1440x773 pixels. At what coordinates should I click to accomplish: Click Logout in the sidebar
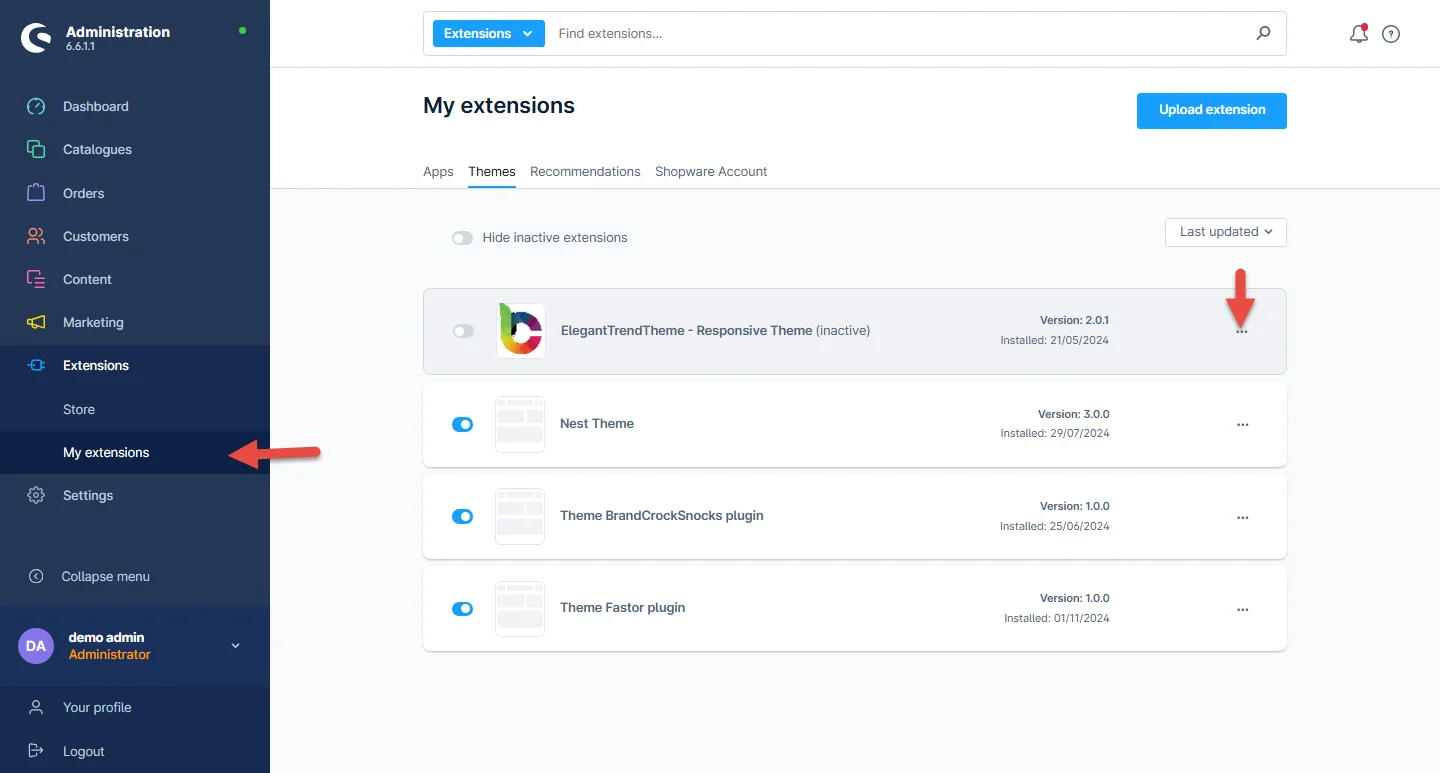(83, 751)
